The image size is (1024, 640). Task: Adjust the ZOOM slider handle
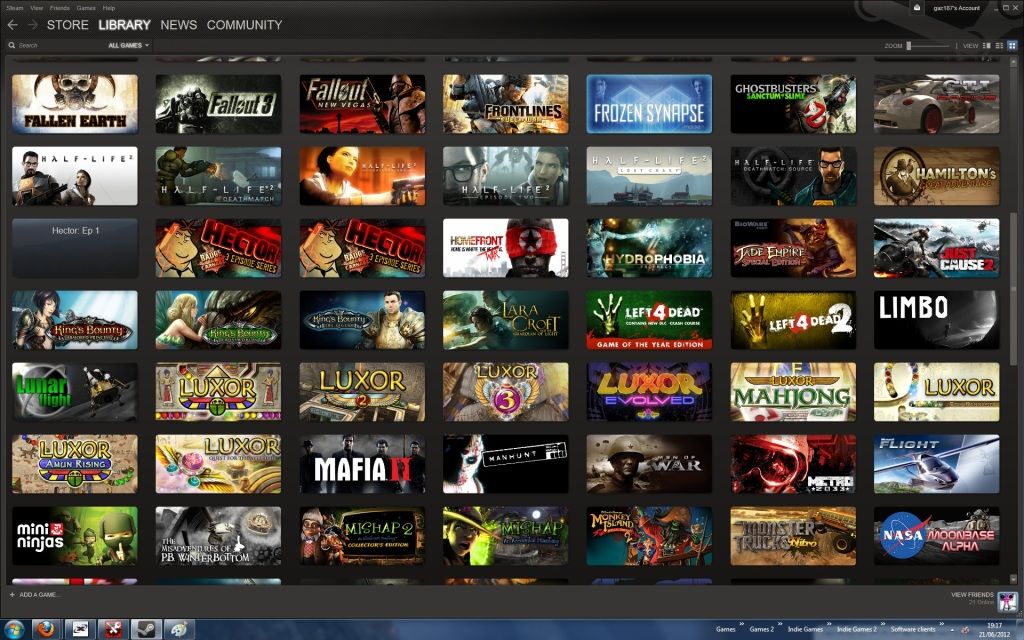coord(908,46)
